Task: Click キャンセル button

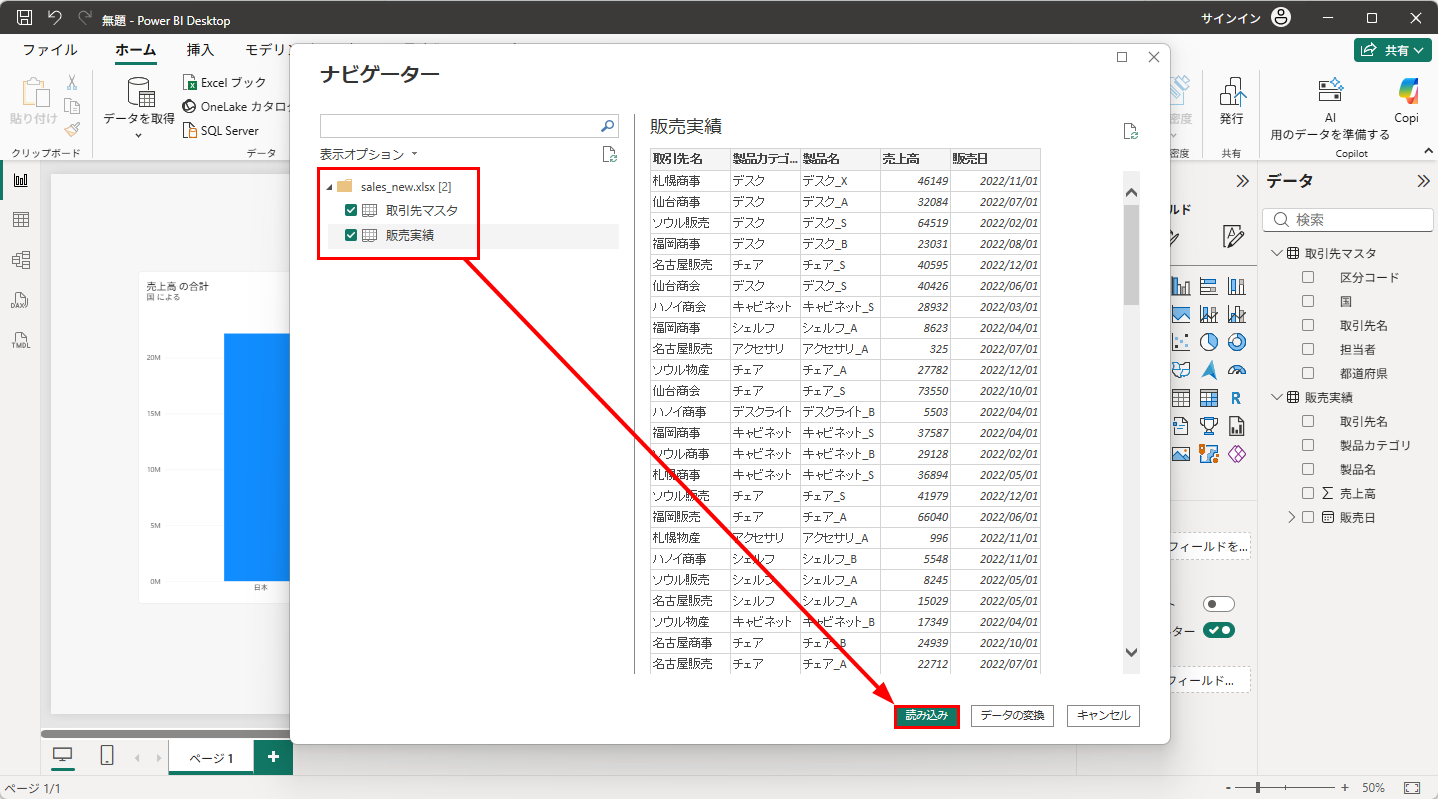Action: click(1104, 716)
